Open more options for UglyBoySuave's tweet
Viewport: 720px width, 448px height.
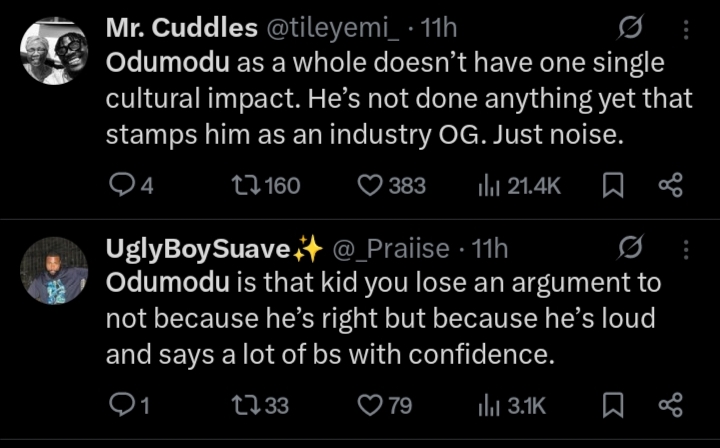click(x=686, y=248)
